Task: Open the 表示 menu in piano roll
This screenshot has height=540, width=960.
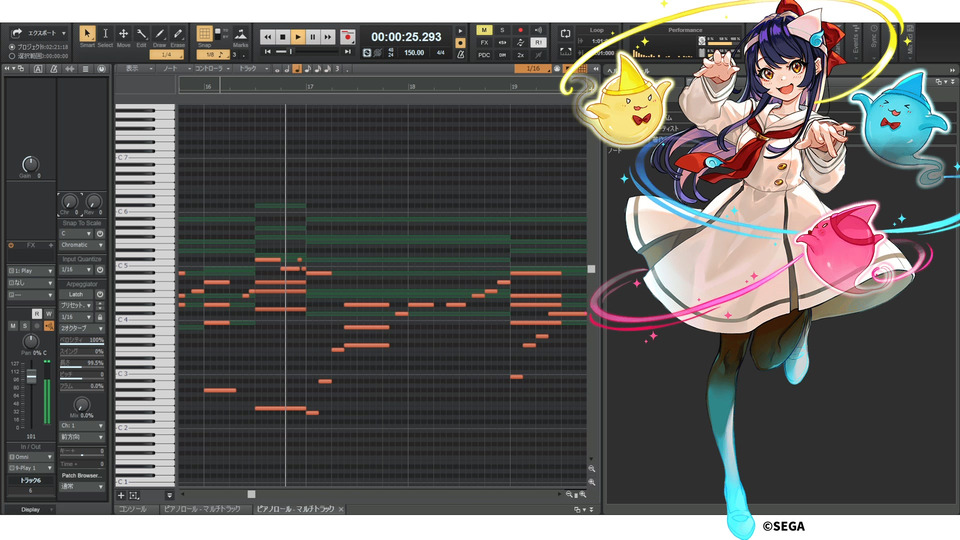Action: [x=137, y=69]
